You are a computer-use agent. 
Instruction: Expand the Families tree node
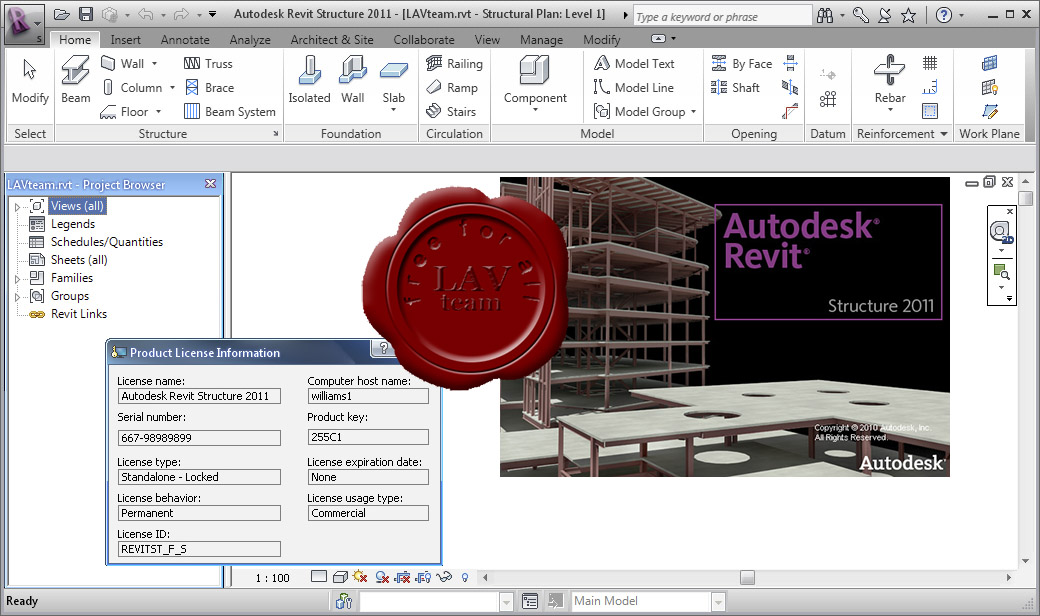pyautogui.click(x=17, y=279)
